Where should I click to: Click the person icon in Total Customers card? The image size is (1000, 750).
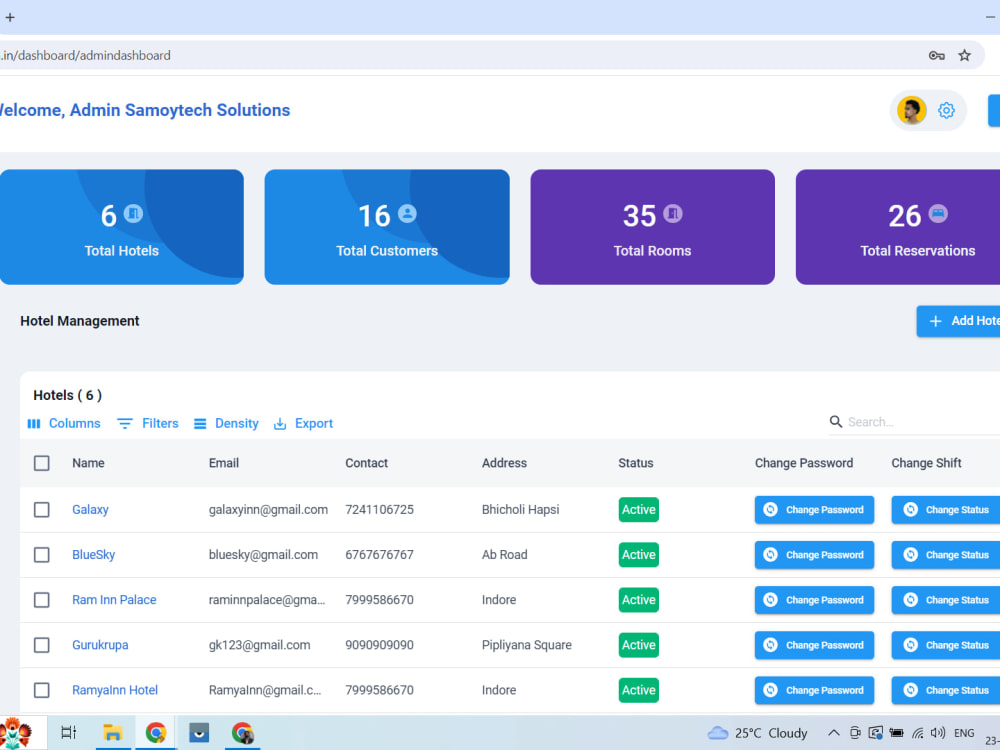(407, 213)
